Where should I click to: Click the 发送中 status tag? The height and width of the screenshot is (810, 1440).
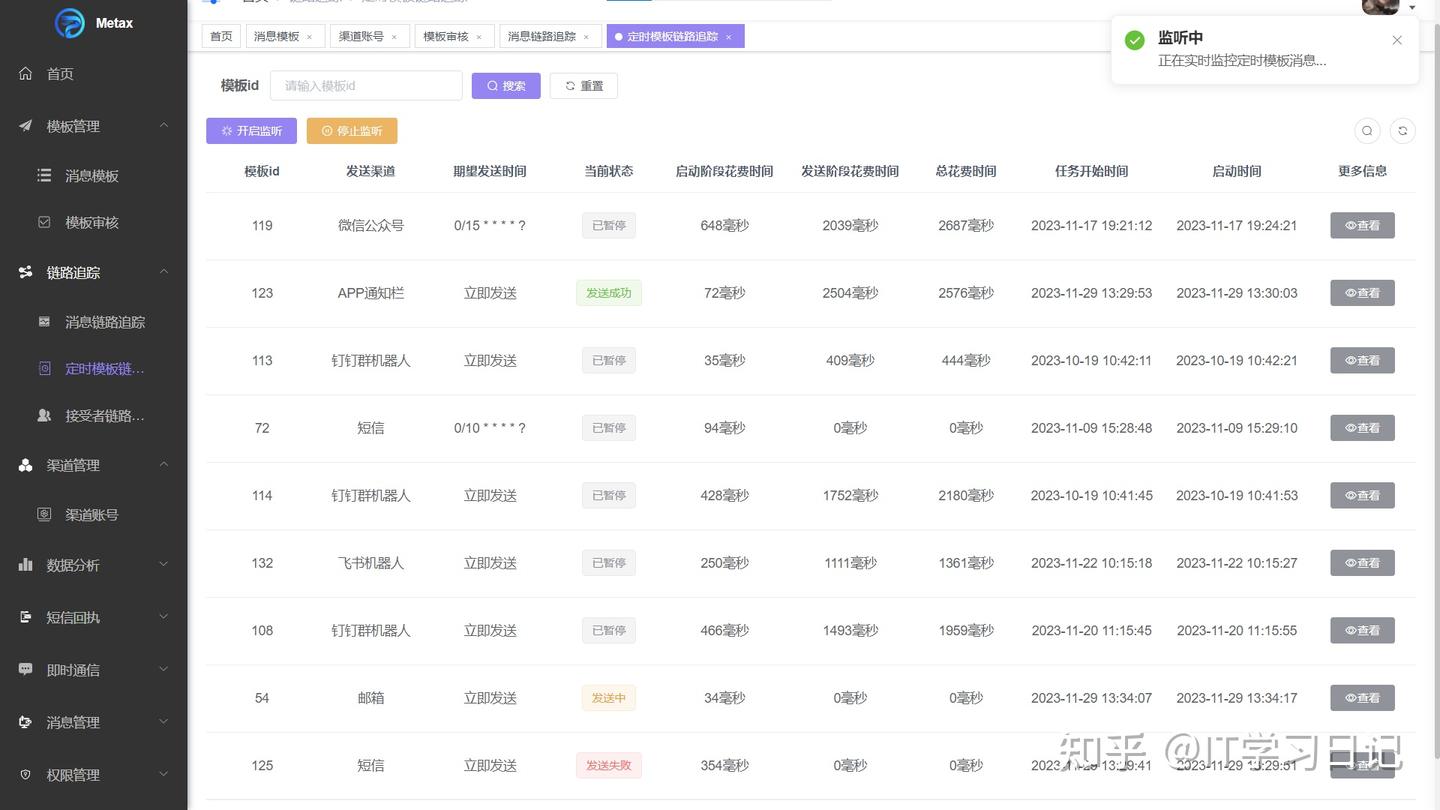point(609,698)
